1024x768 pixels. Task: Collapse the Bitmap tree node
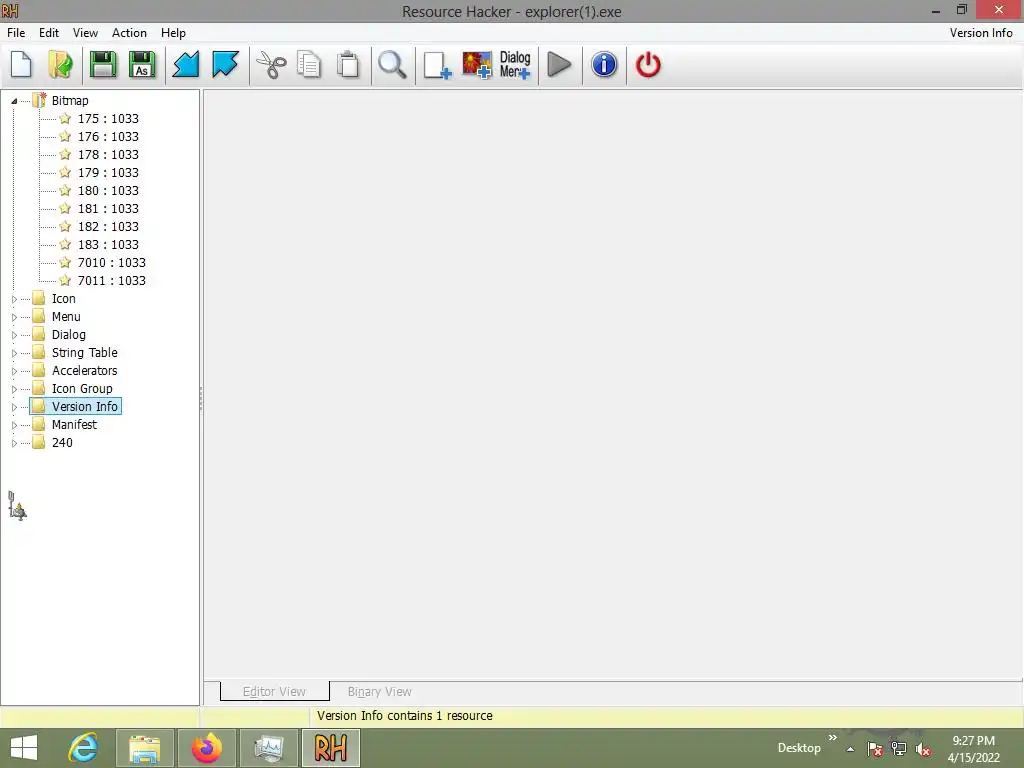(14, 101)
